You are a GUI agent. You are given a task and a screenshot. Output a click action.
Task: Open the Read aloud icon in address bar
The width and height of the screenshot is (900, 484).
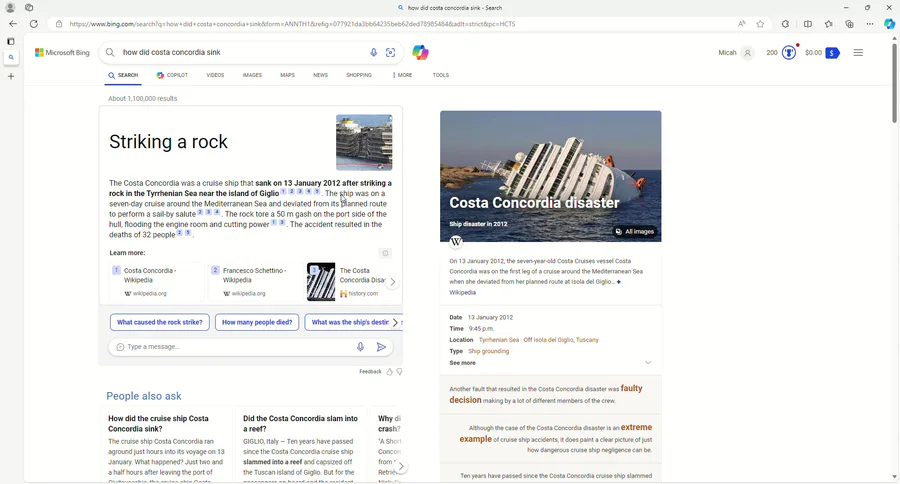coord(742,24)
